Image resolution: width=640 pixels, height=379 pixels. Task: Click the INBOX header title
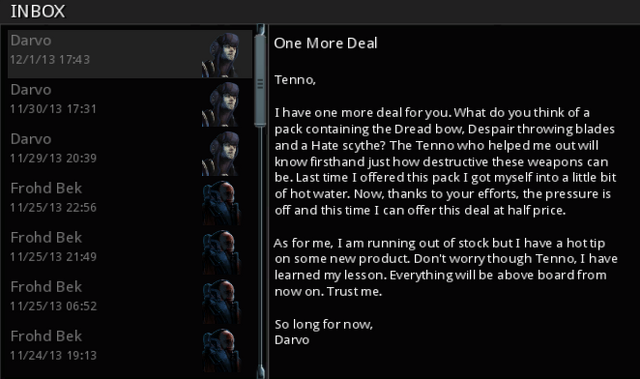point(38,11)
